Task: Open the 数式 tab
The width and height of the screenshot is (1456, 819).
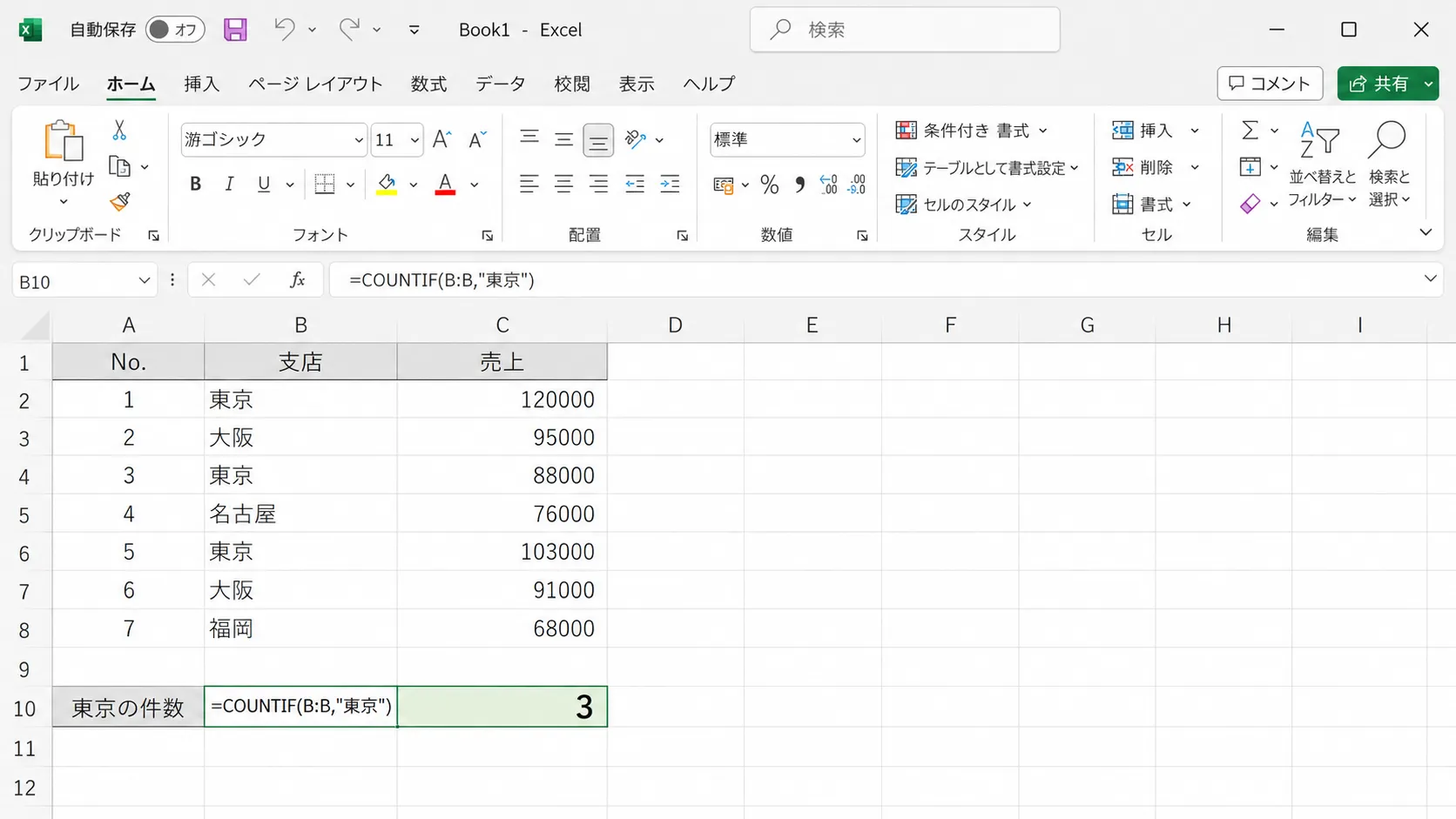Action: [428, 84]
